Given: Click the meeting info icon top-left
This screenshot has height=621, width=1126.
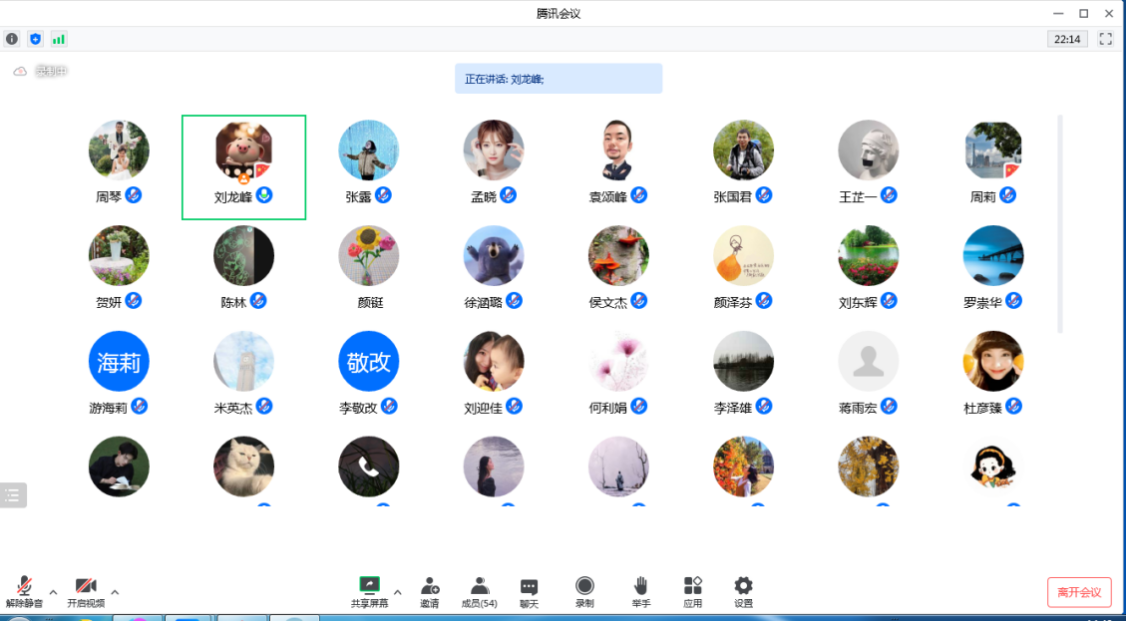Looking at the screenshot, I should 12,39.
